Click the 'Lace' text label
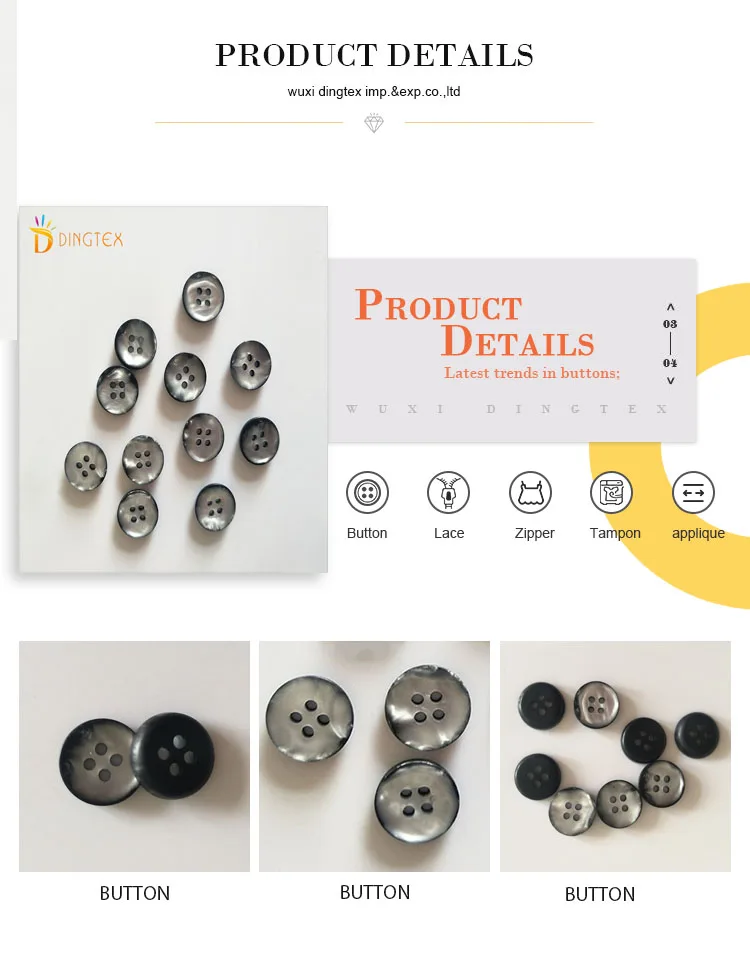 (x=449, y=533)
